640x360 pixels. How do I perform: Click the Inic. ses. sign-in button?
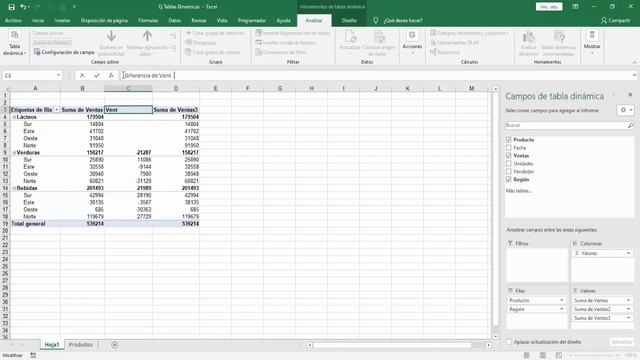click(x=549, y=7)
